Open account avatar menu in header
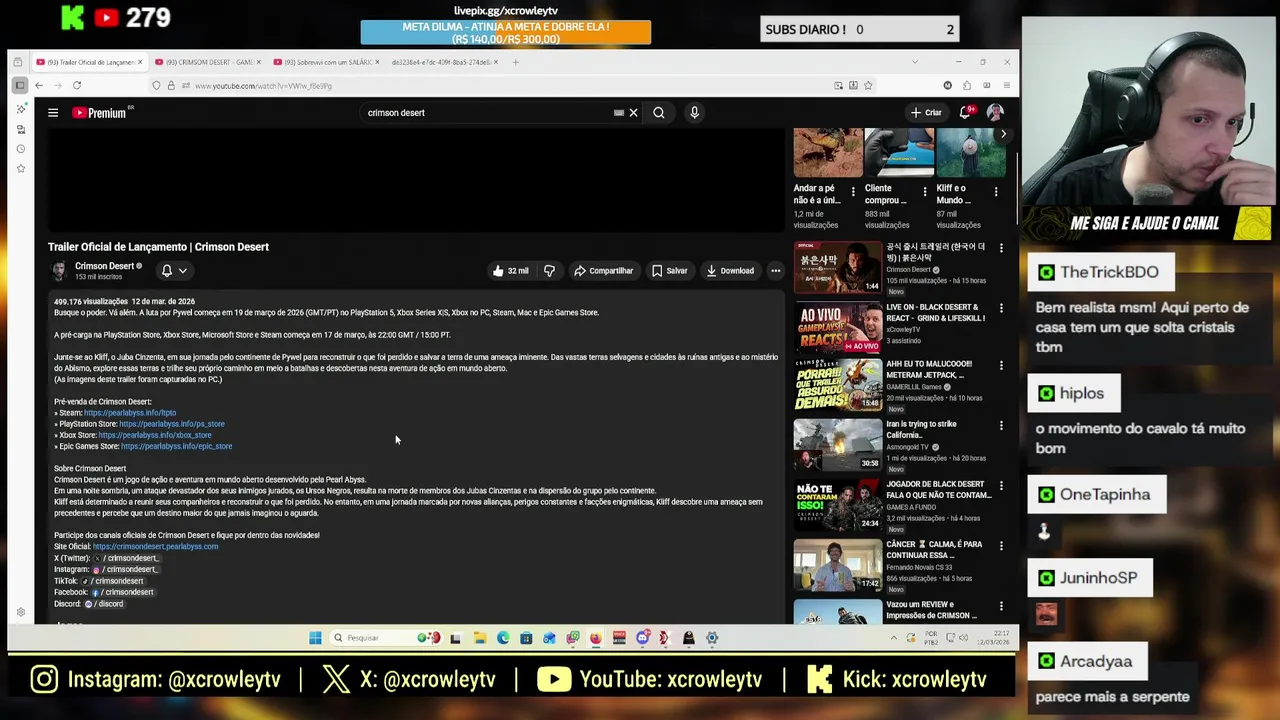The width and height of the screenshot is (1280, 720). pos(995,113)
